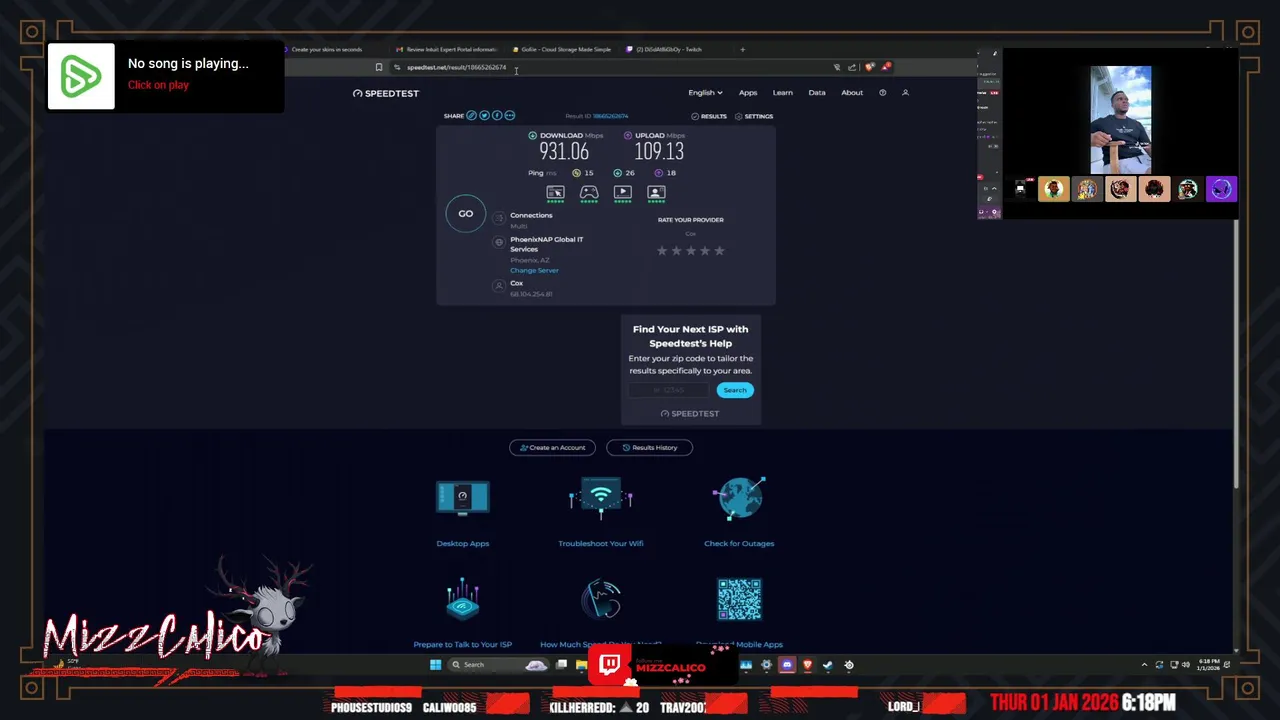This screenshot has height=720, width=1280.
Task: Click the Result ID number link
Action: pos(611,116)
